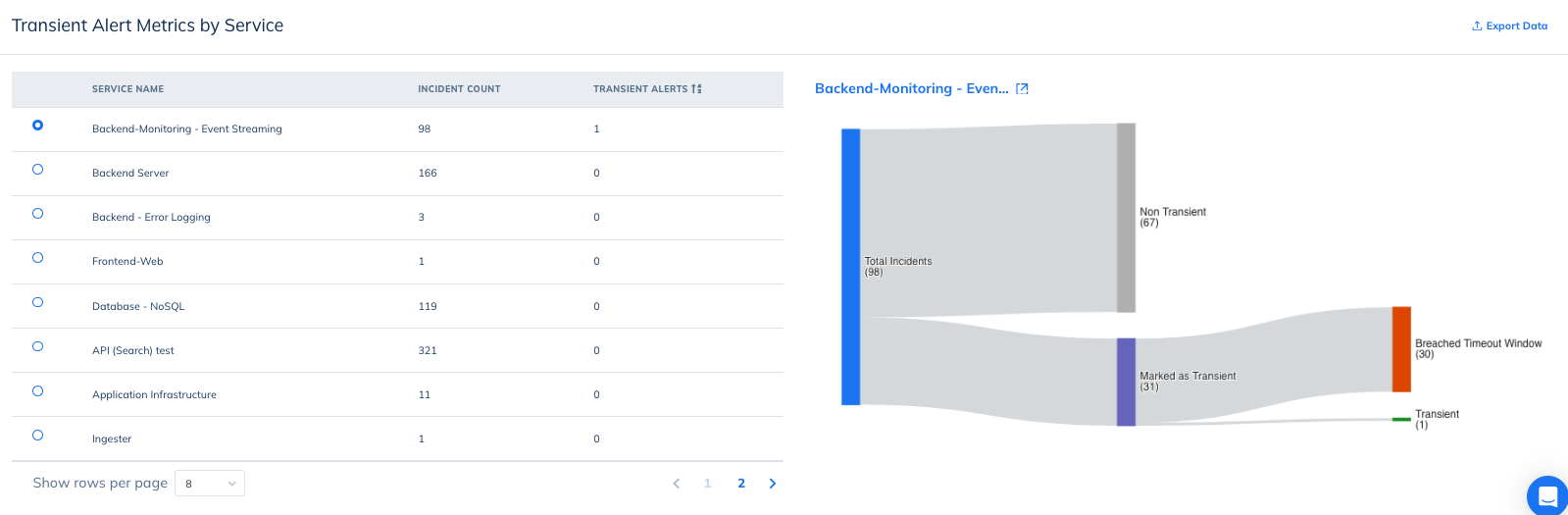Screen dimensions: 1568x515
Task: Open external link icon beside Backend-Monitoring title
Action: [x=1022, y=89]
